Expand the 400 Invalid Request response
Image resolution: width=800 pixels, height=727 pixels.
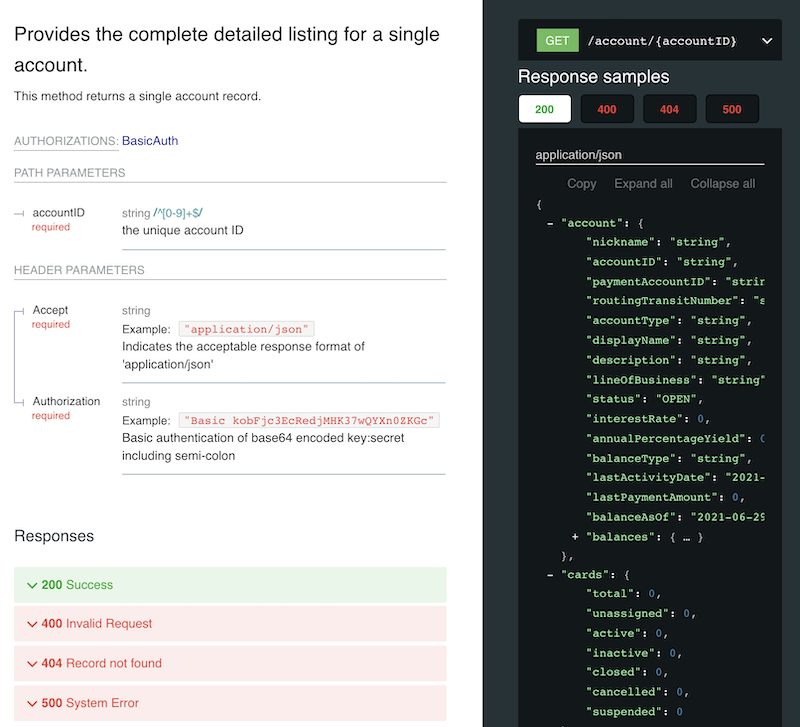click(x=230, y=624)
